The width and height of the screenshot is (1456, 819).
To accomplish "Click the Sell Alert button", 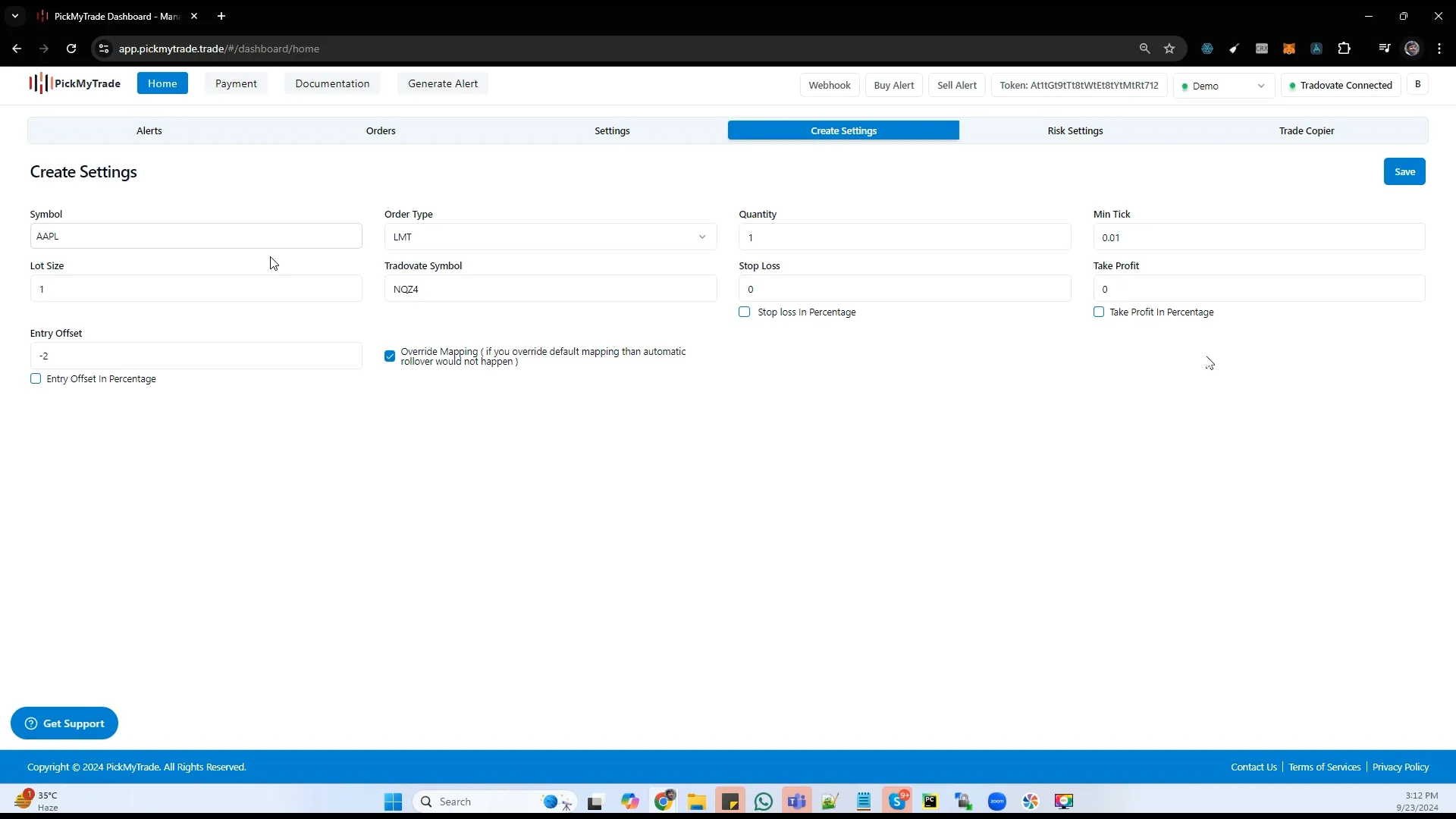I will [957, 85].
